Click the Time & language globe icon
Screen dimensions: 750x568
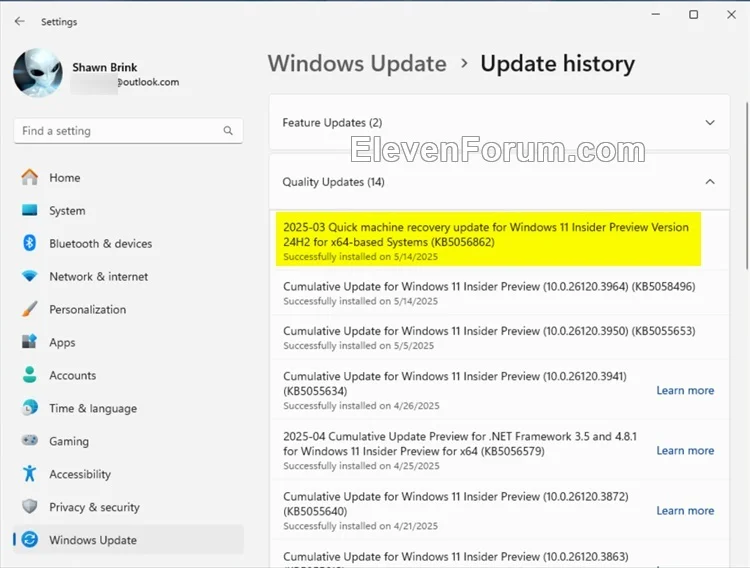coord(30,408)
